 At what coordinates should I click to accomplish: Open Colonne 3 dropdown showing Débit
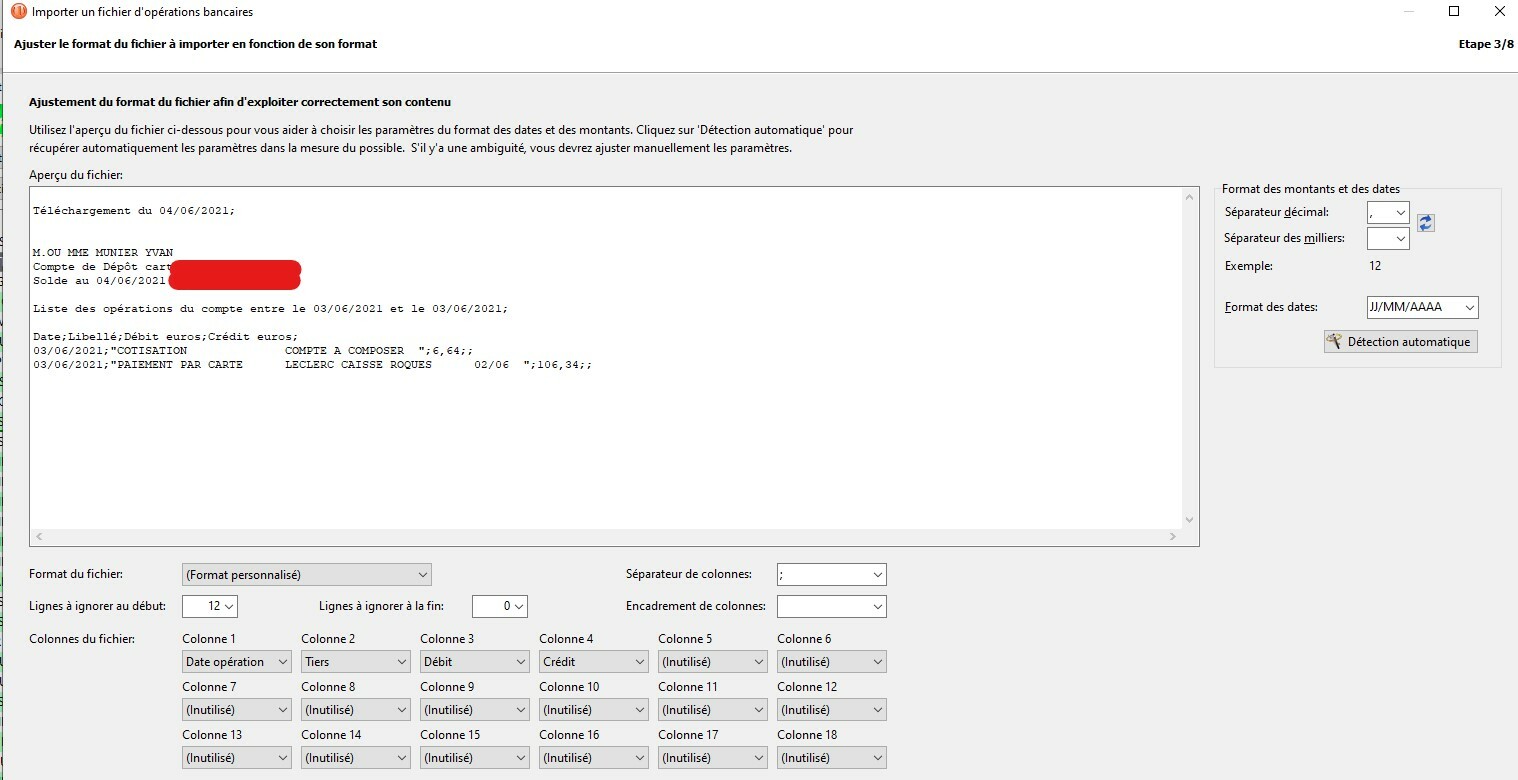[475, 662]
